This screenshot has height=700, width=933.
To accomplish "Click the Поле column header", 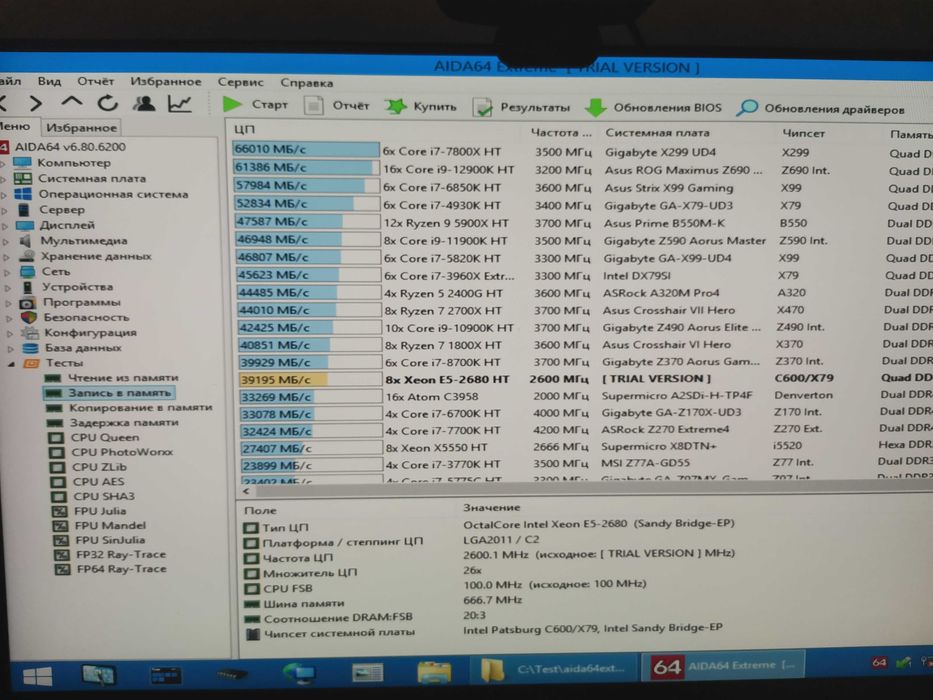I will [261, 510].
